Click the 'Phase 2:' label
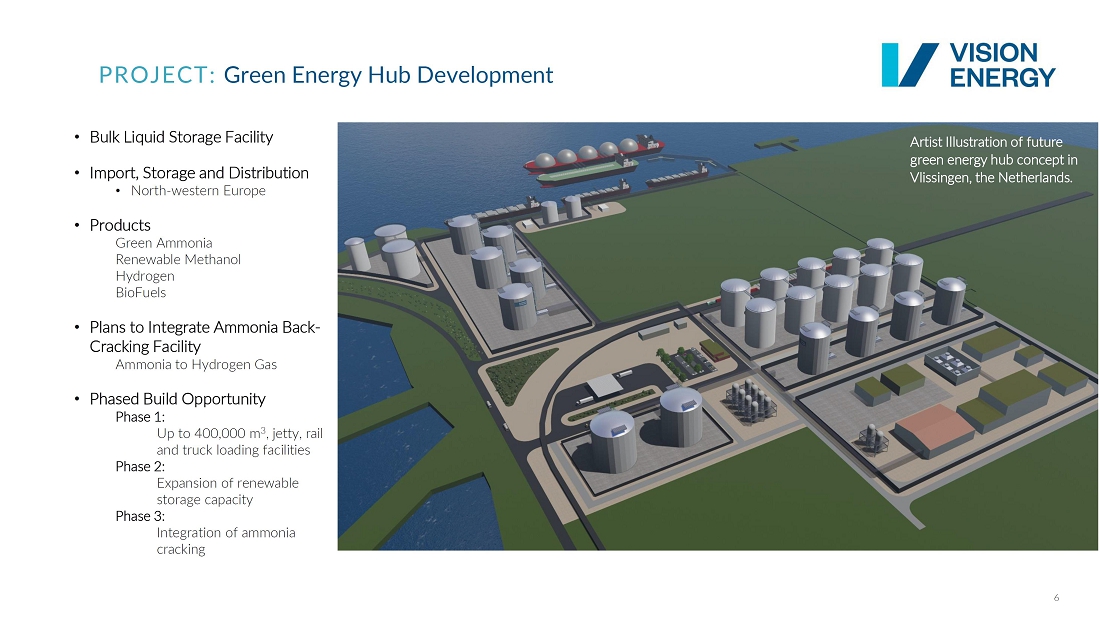Viewport: 1100px width, 618px height. pos(140,466)
